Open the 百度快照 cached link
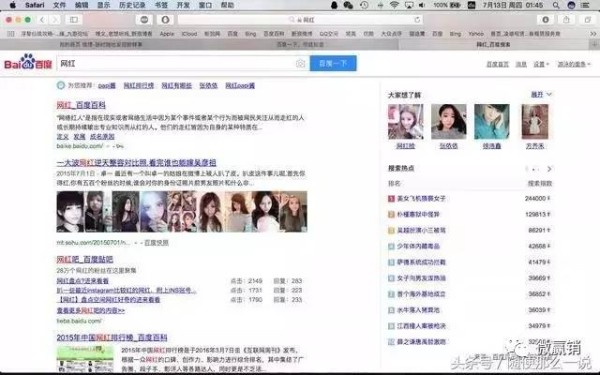The width and height of the screenshot is (600, 375). [156, 243]
